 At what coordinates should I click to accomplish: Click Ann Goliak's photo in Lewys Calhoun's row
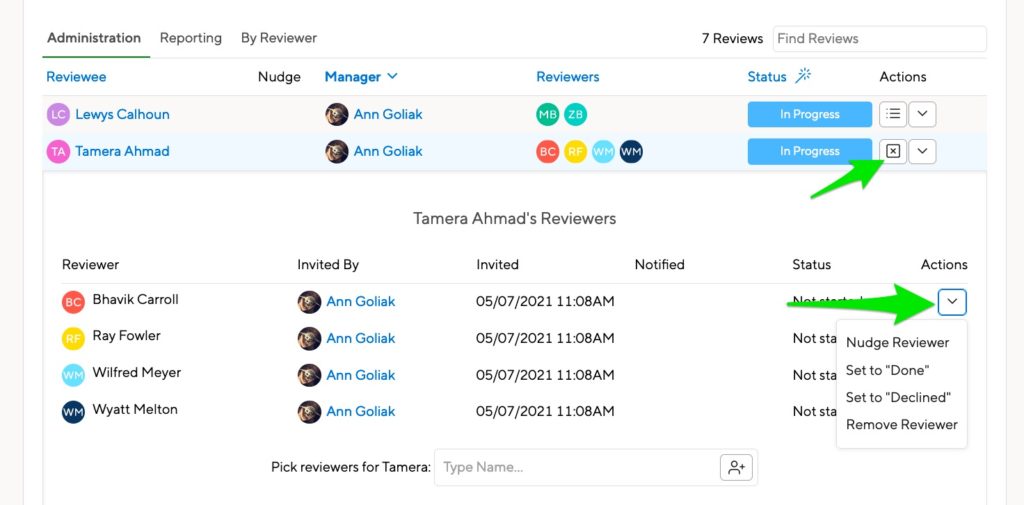tap(336, 114)
